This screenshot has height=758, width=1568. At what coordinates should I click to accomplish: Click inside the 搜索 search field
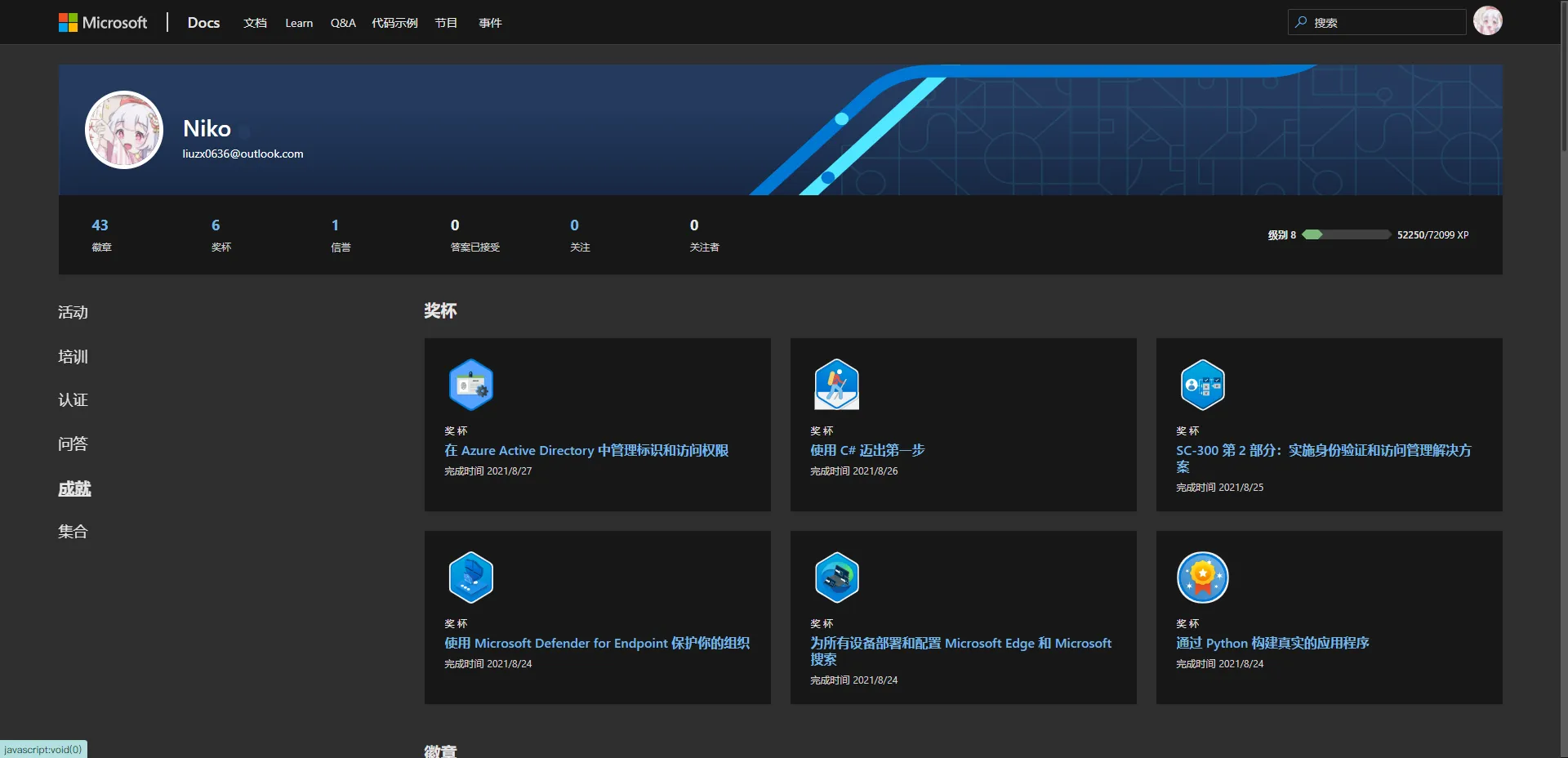pyautogui.click(x=1380, y=22)
